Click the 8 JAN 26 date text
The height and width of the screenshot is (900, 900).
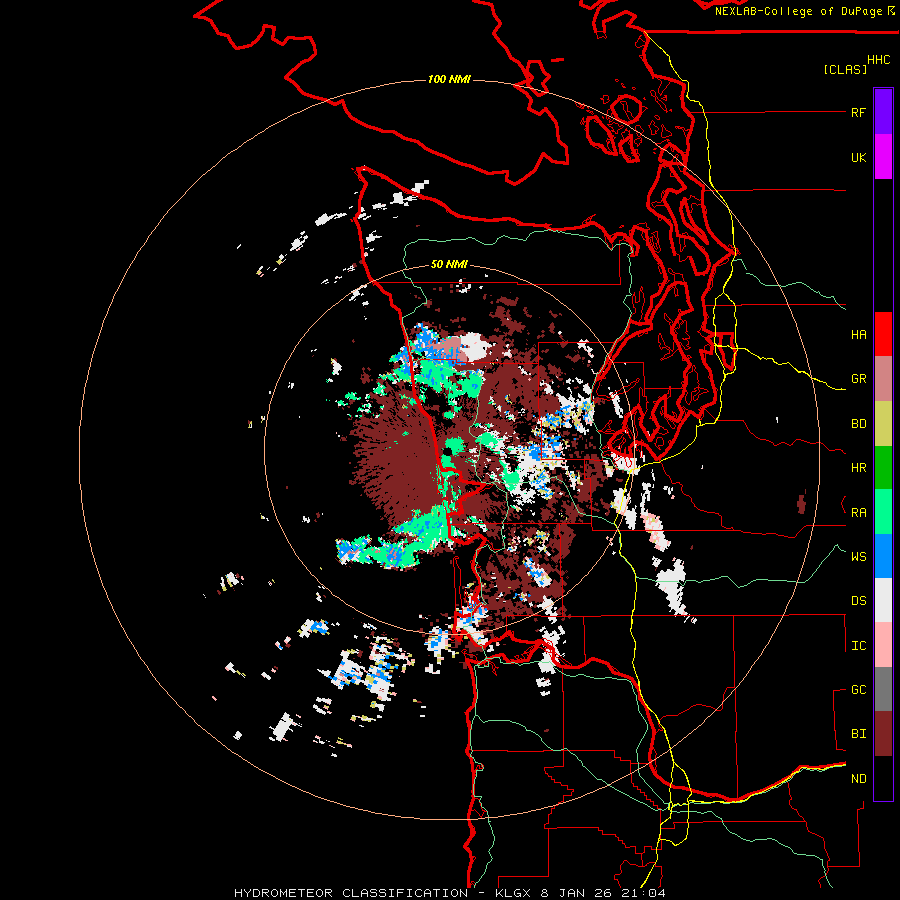[x=576, y=893]
